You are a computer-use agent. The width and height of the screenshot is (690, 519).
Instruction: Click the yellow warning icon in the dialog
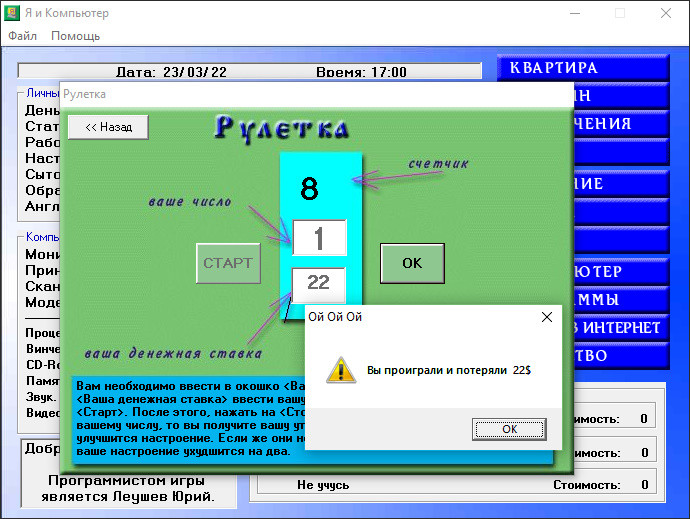point(341,370)
